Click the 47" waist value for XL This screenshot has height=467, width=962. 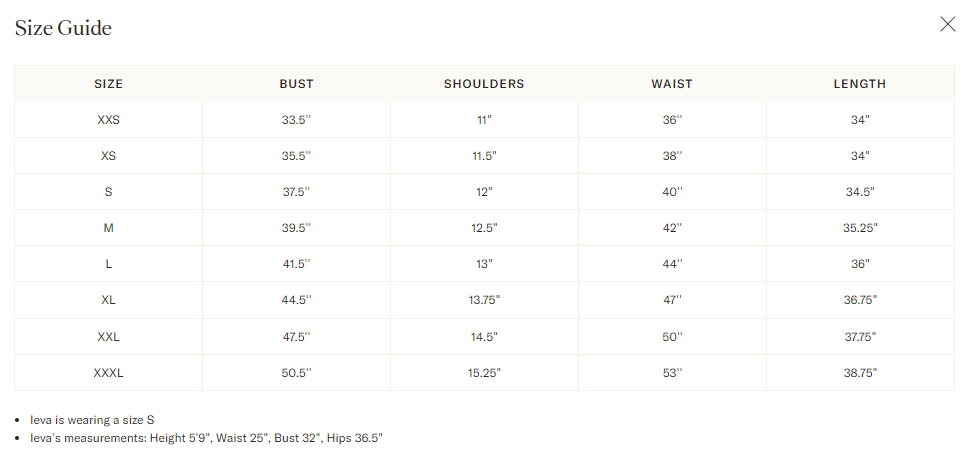671,300
